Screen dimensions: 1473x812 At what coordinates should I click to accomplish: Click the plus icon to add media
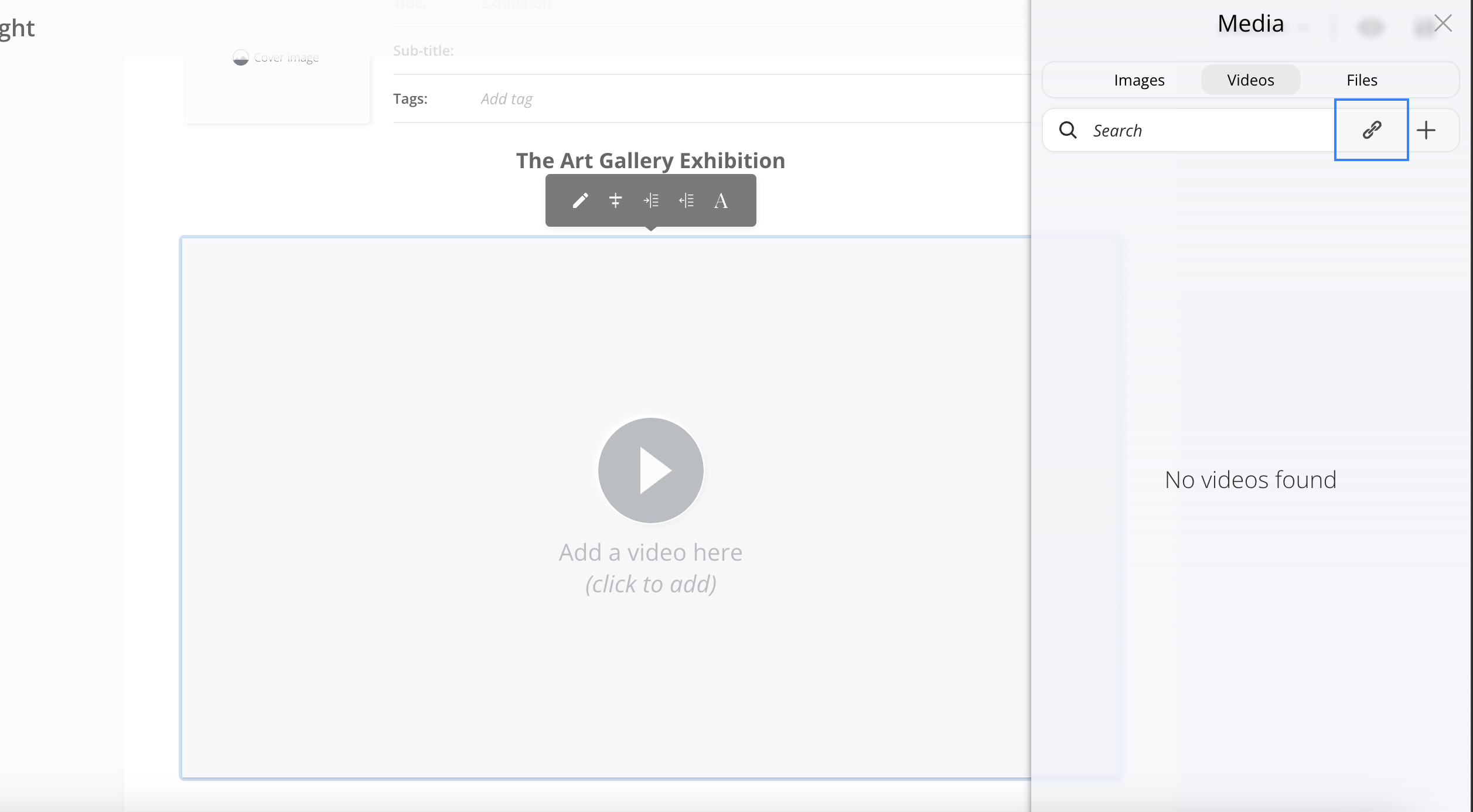[x=1426, y=129]
